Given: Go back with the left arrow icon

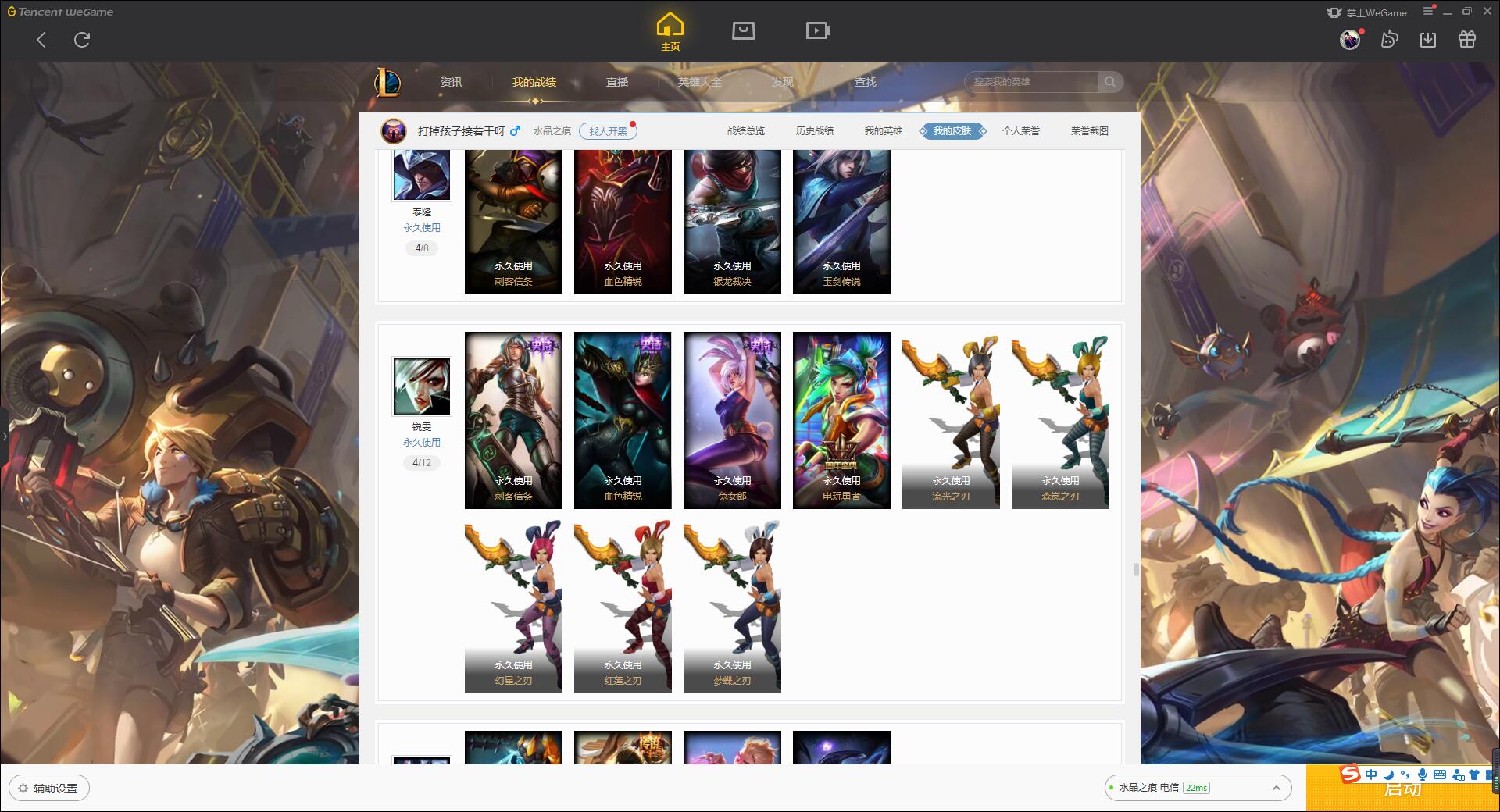Looking at the screenshot, I should (x=41, y=40).
